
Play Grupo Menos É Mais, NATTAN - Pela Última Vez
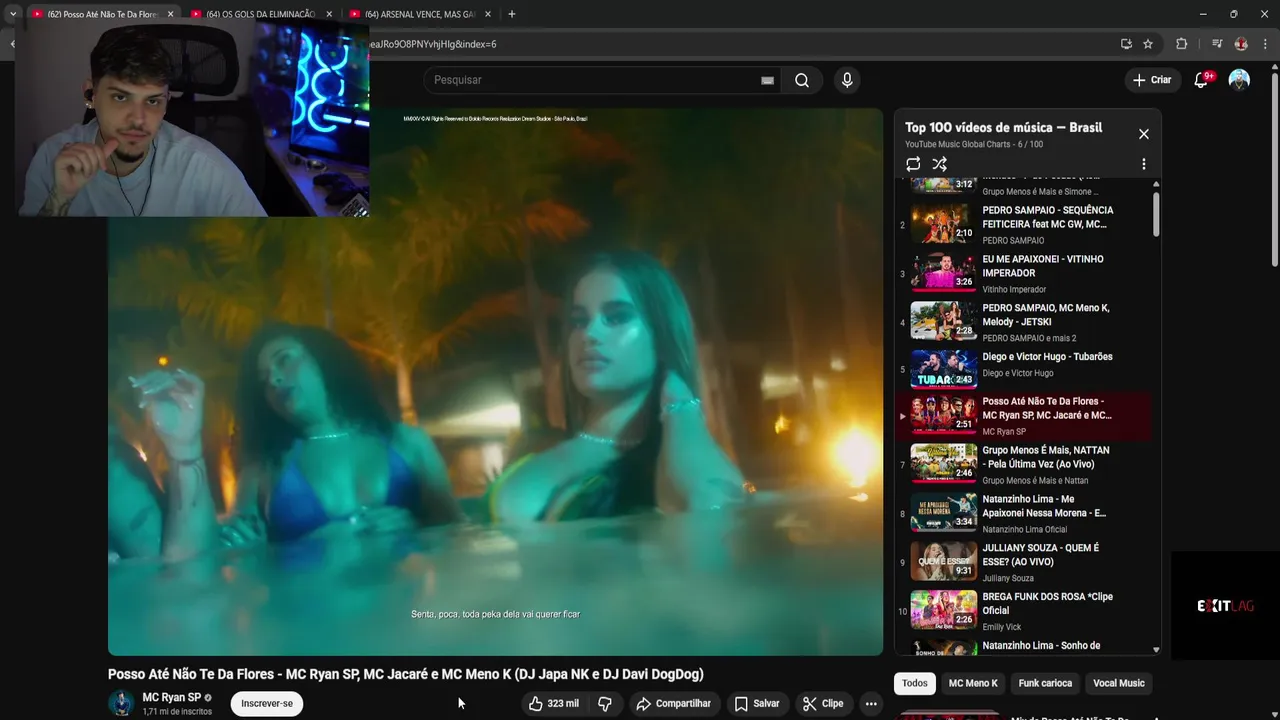pyautogui.click(x=1024, y=464)
